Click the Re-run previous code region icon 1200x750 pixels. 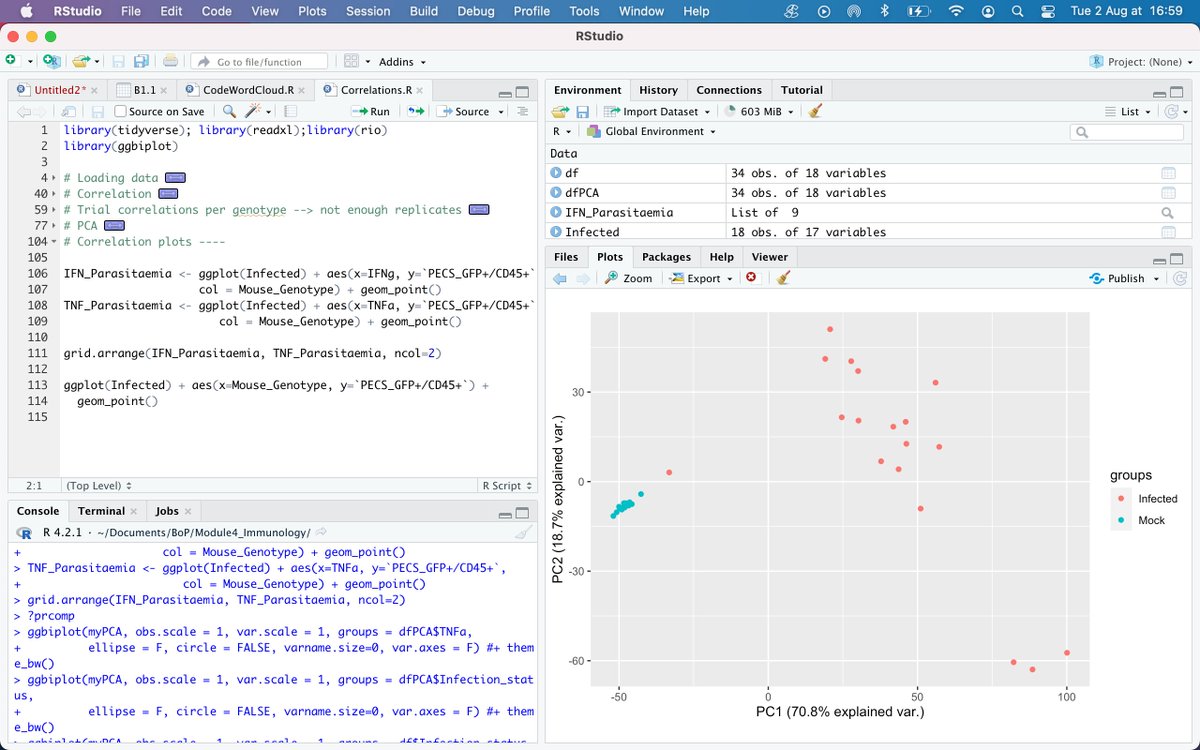tap(415, 111)
